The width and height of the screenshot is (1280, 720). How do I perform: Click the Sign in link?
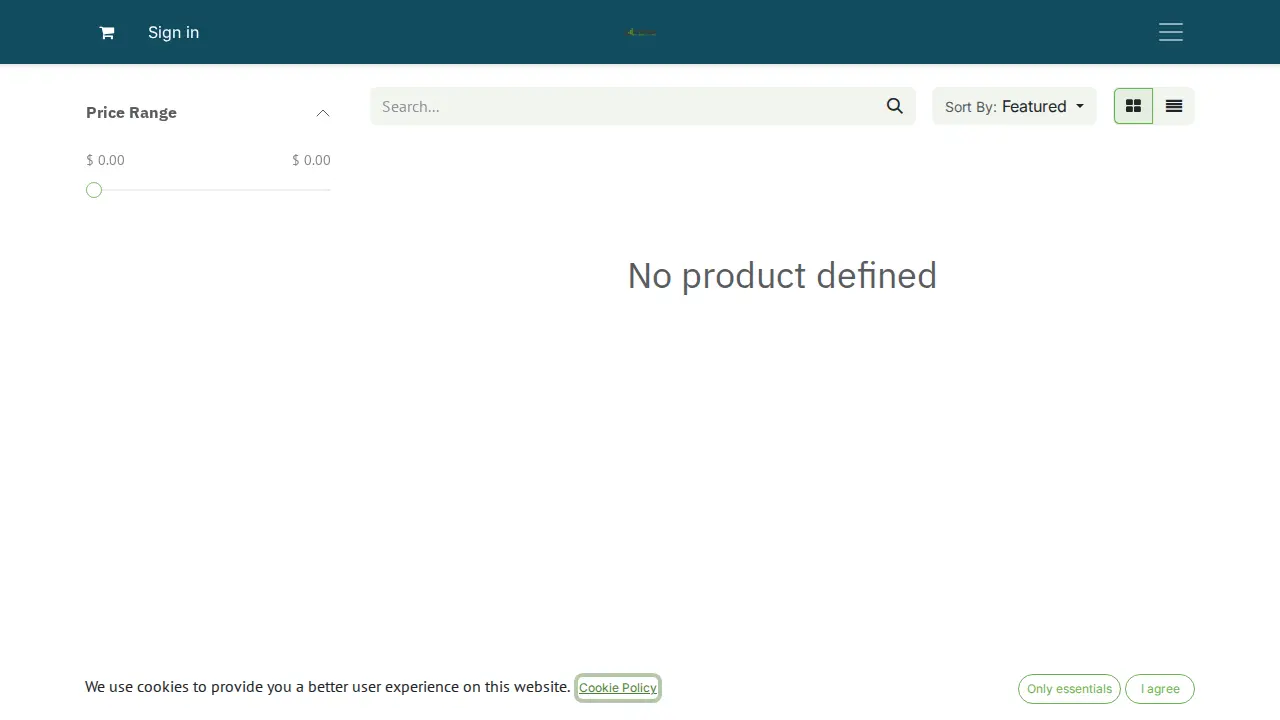coord(173,32)
